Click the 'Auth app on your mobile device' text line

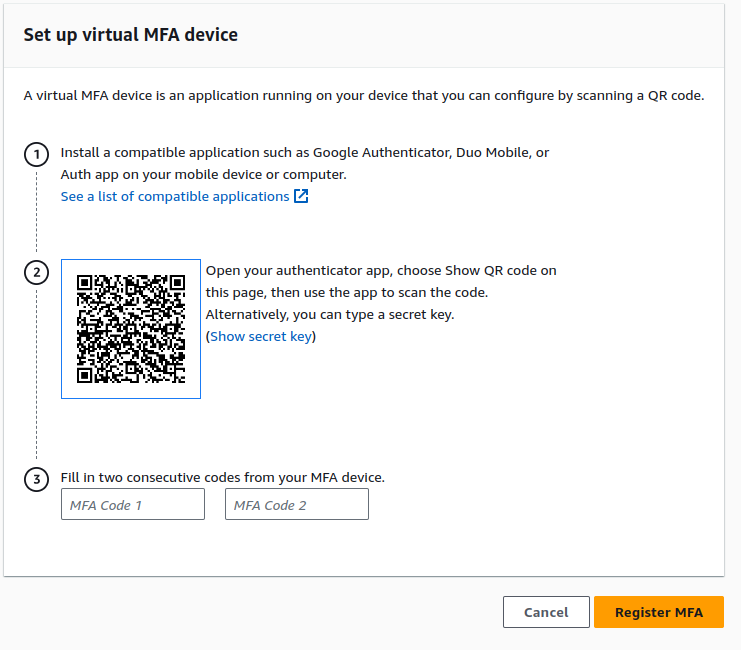coord(203,175)
